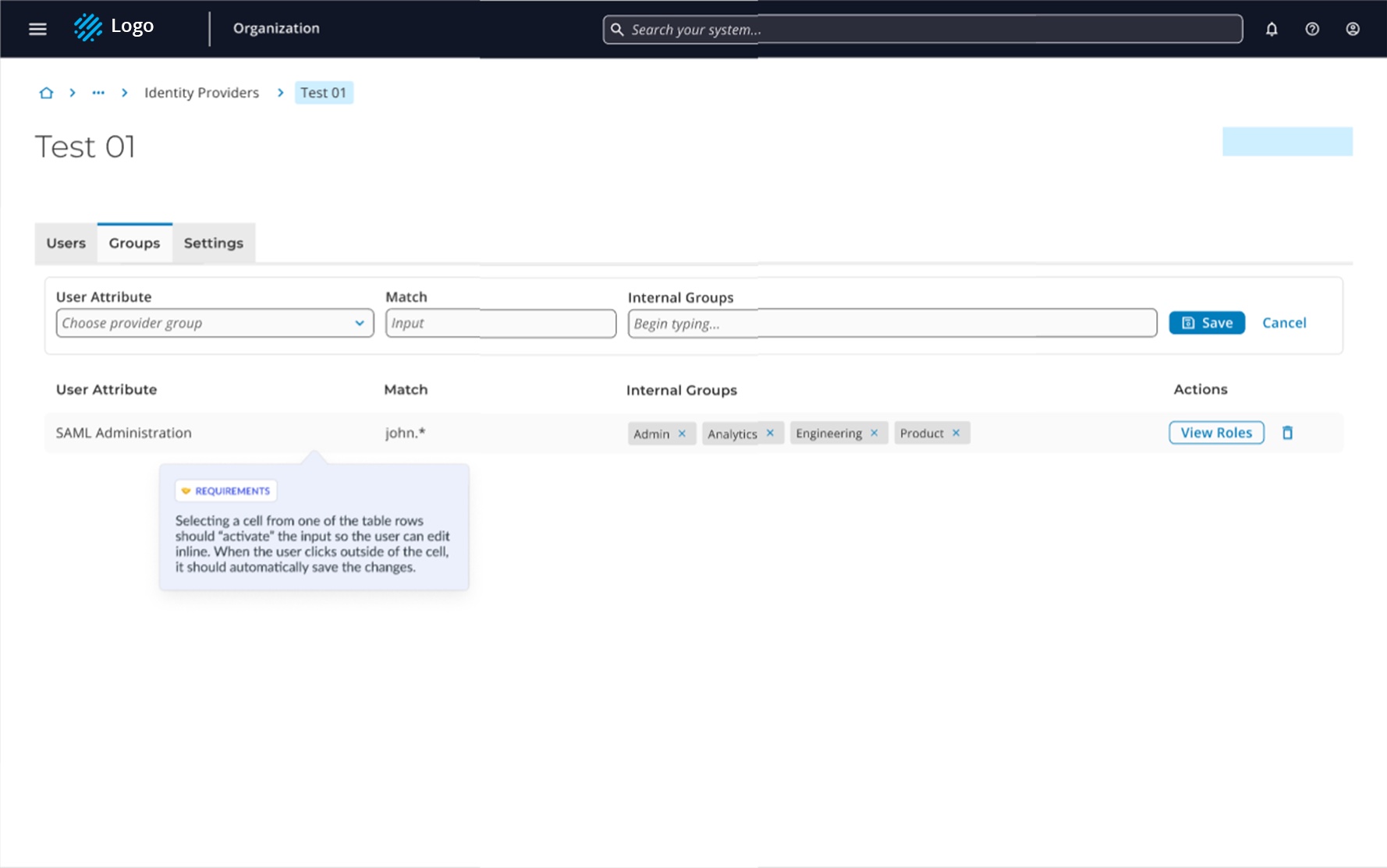
Task: Click the Actions column header
Action: (x=1200, y=389)
